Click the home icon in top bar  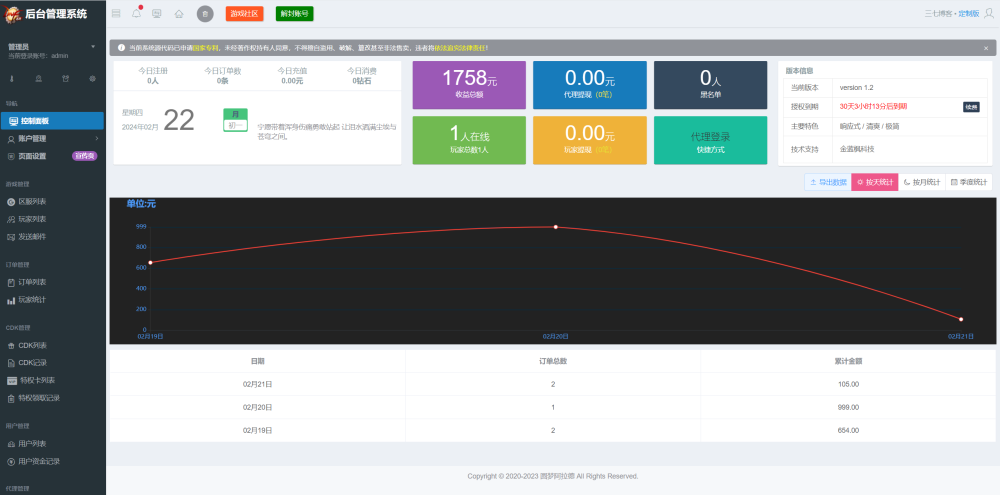[x=178, y=13]
